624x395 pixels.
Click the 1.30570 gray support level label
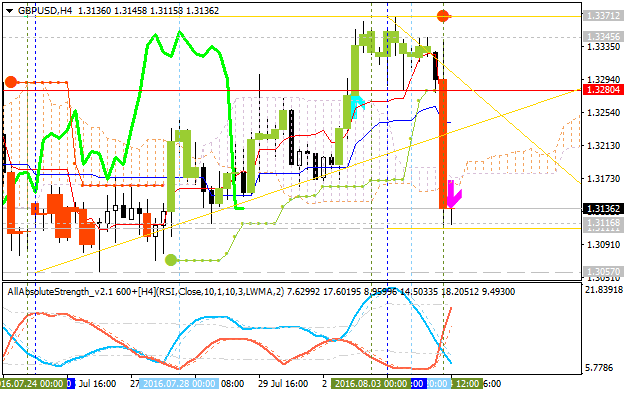pos(603,272)
